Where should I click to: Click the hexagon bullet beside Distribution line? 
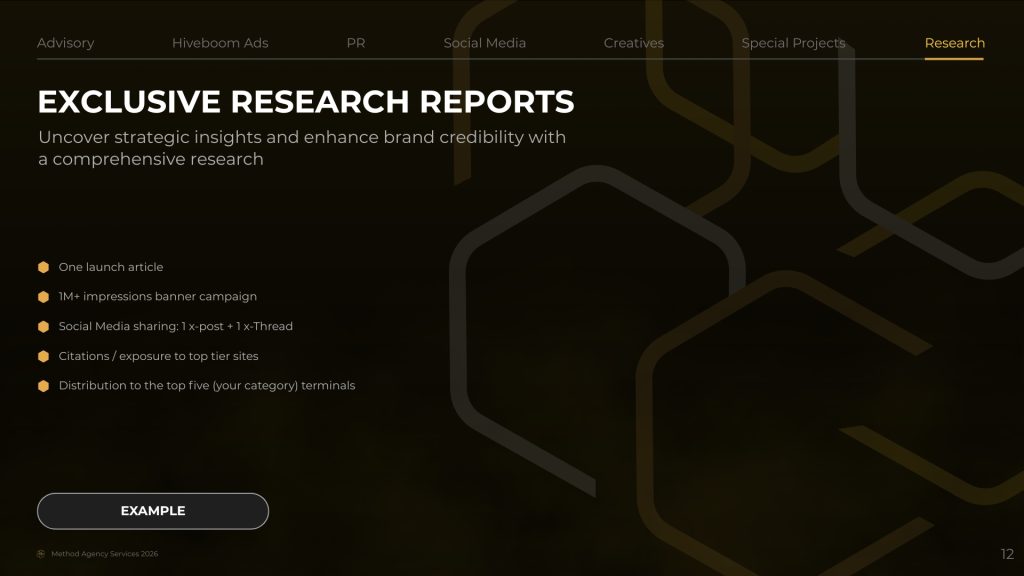43,386
